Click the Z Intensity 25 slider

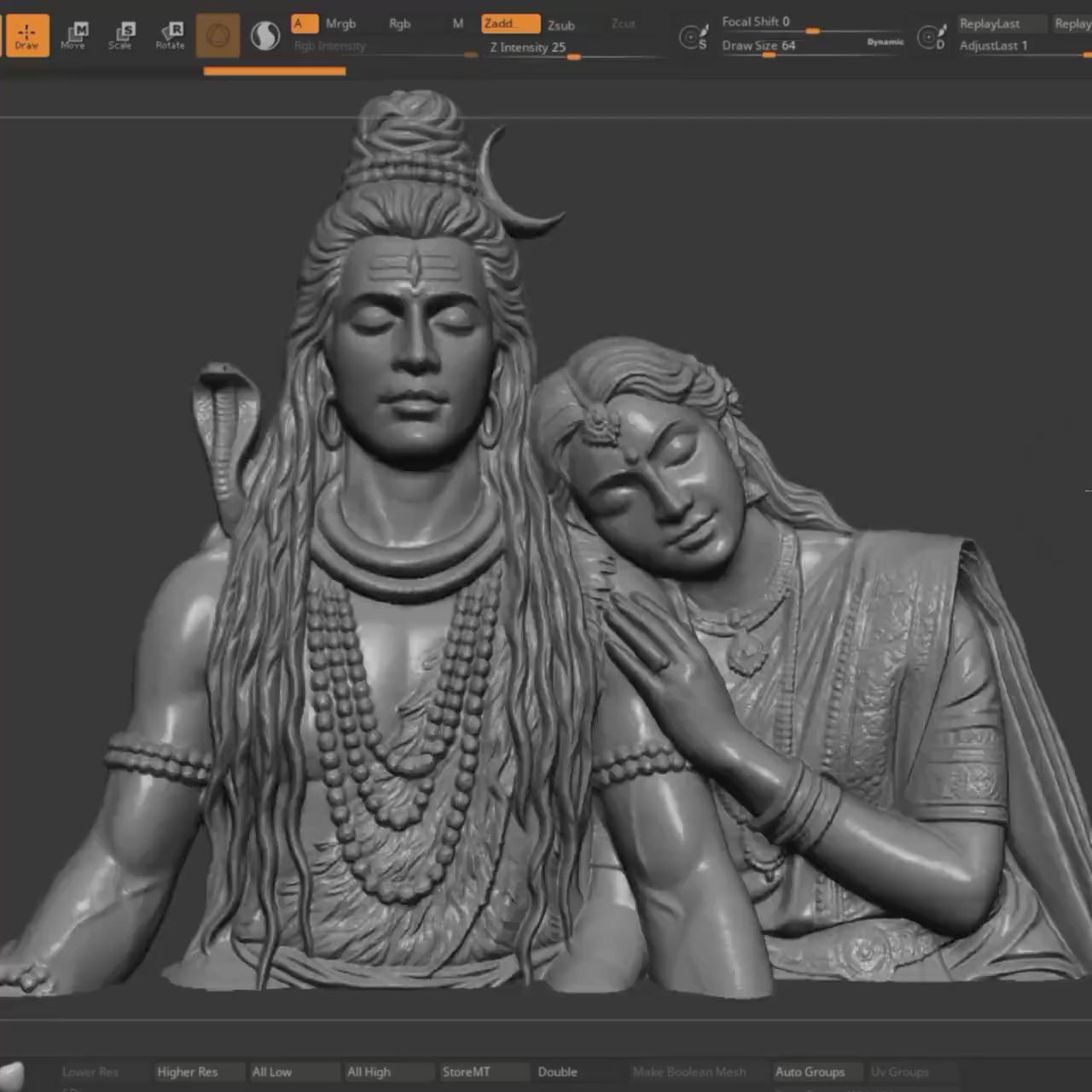click(x=573, y=48)
